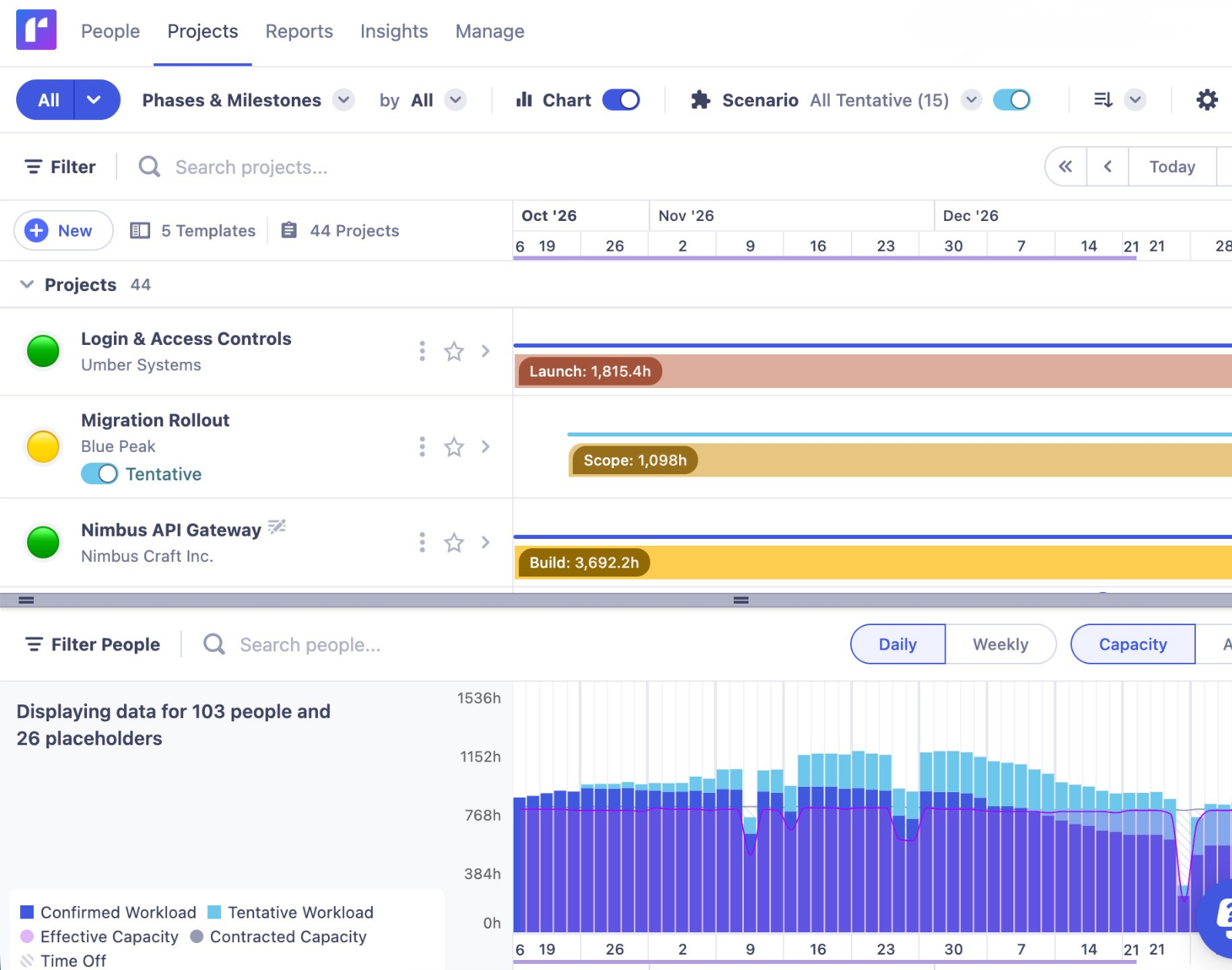Open the All dropdown arrow

pyautogui.click(x=94, y=100)
